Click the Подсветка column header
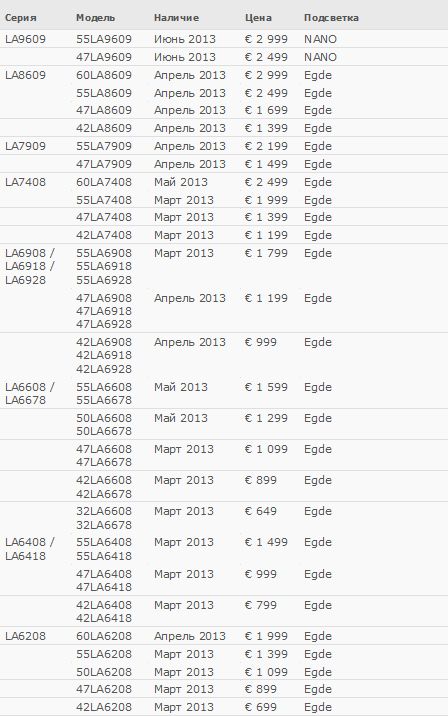 click(331, 18)
